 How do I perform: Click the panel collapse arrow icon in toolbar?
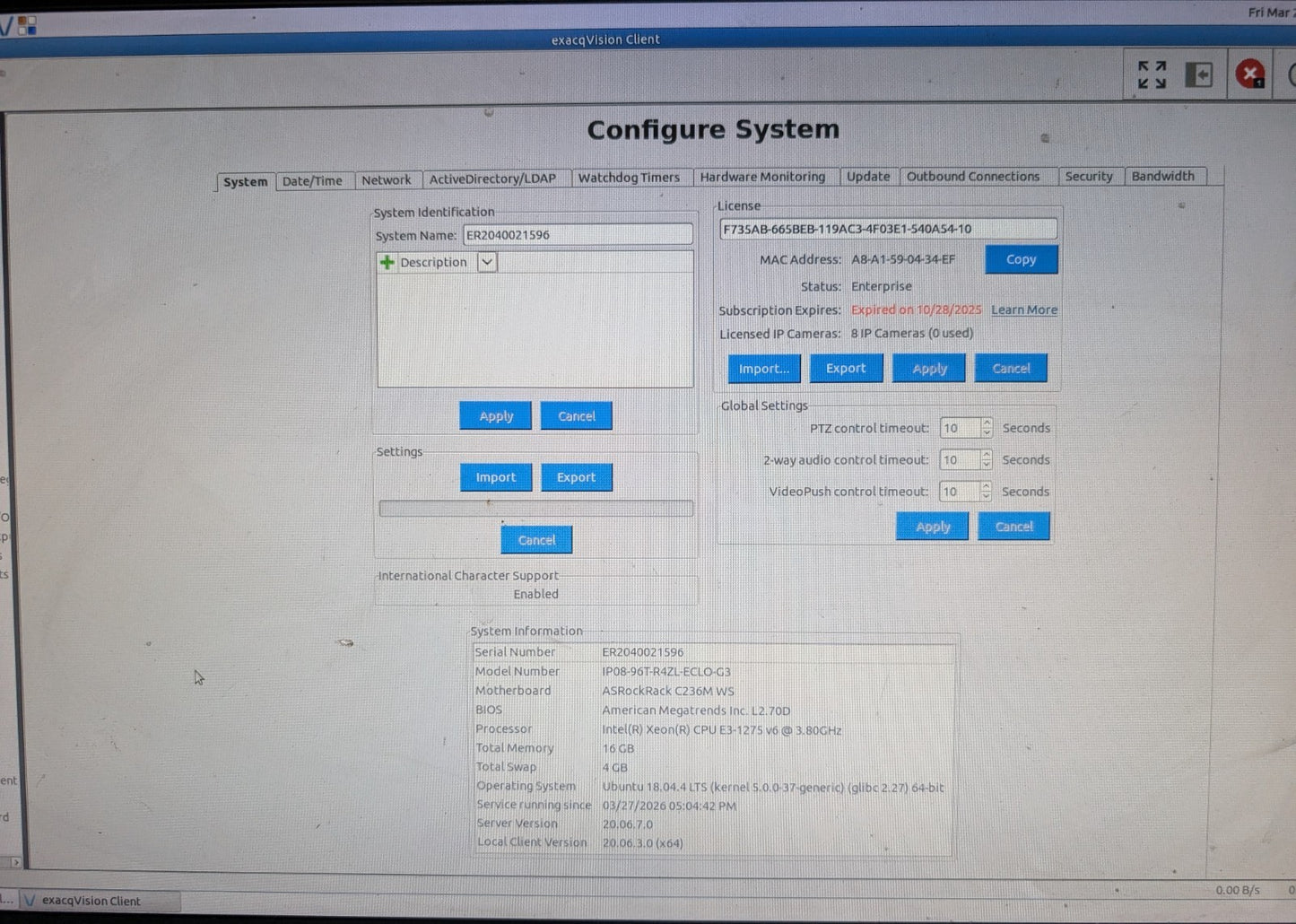click(1199, 74)
